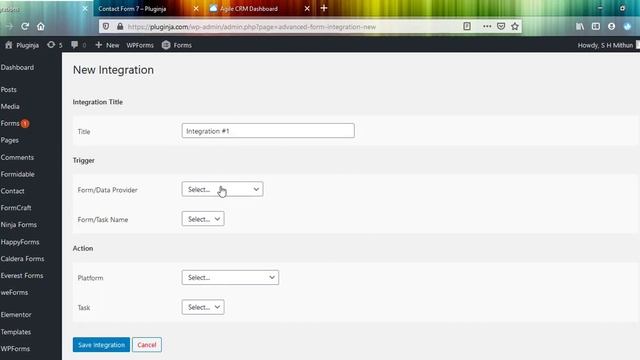Toggle reader view icon in address bar
640x360 pixels.
pyautogui.click(x=467, y=27)
